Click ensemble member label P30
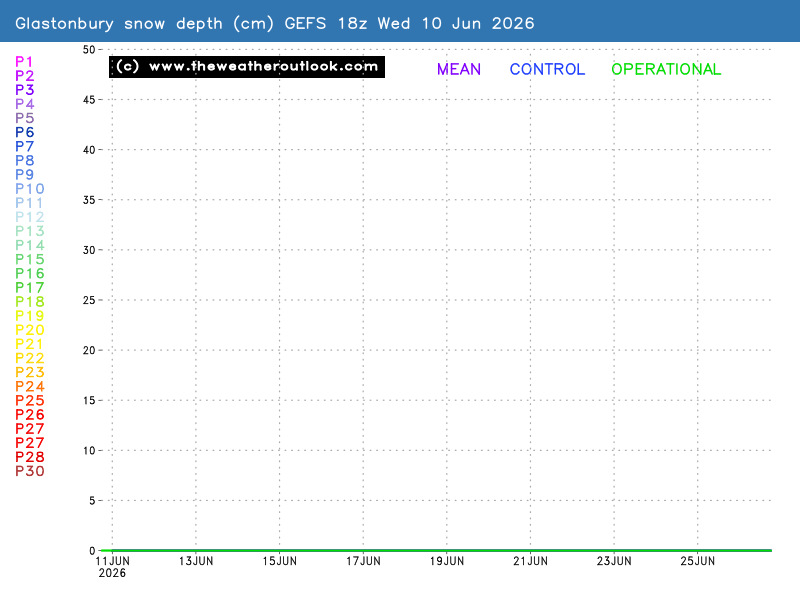 [x=30, y=471]
